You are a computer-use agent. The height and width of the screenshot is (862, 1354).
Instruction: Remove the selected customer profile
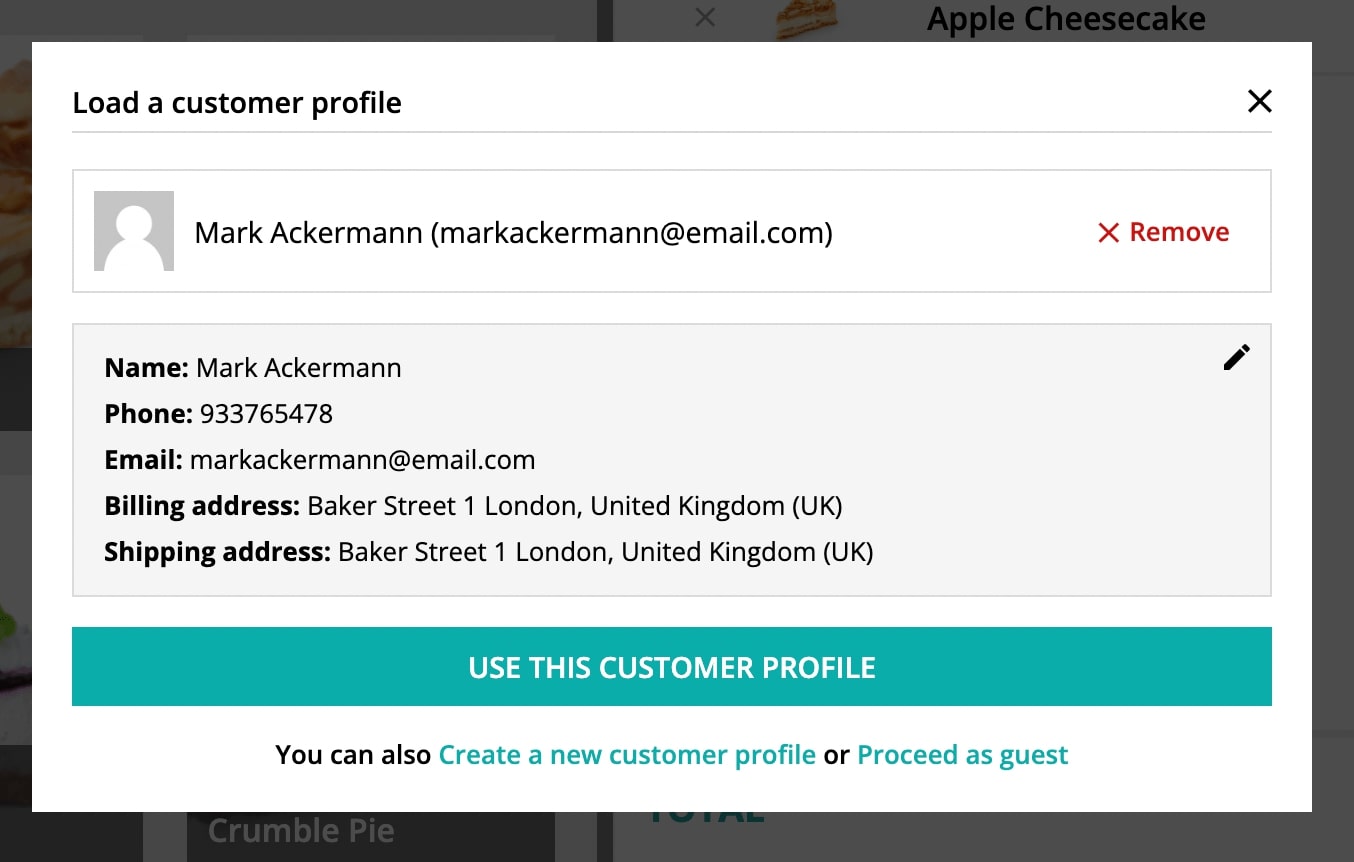[1164, 232]
